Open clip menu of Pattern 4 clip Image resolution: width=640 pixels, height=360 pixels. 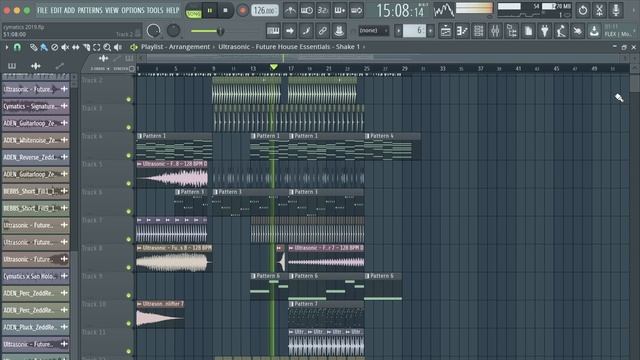pyautogui.click(x=367, y=136)
